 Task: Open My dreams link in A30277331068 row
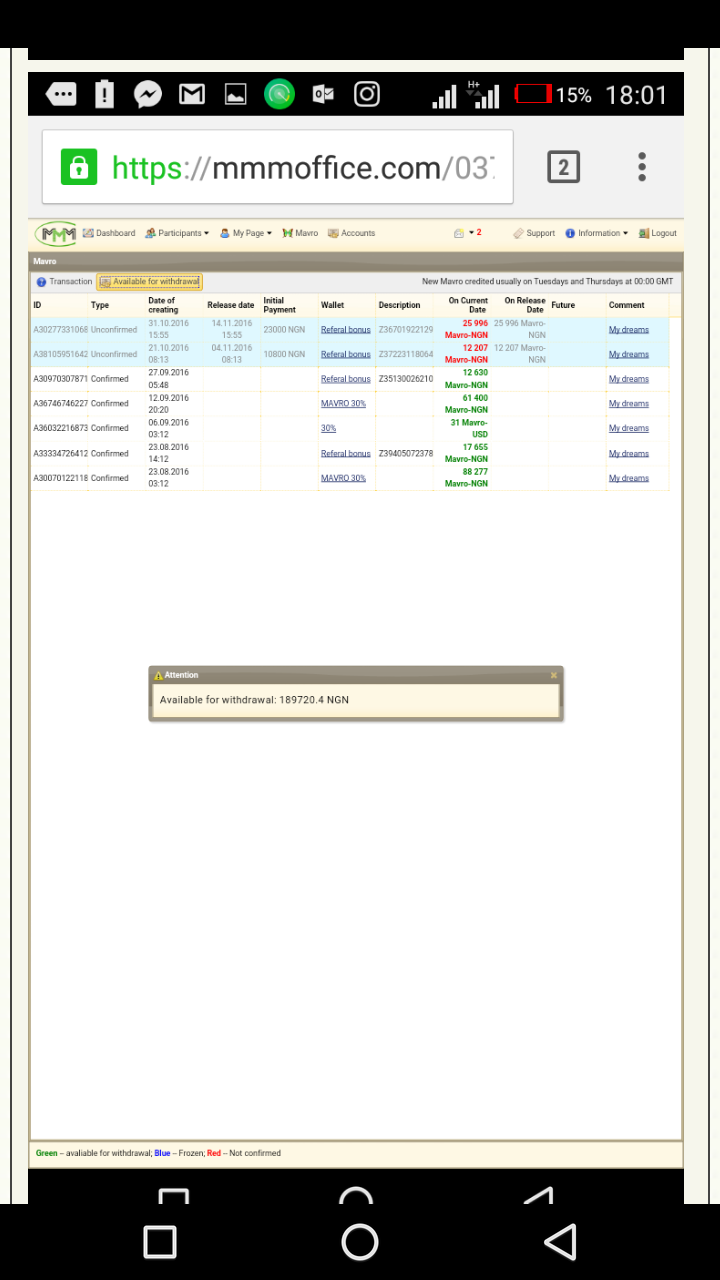629,330
